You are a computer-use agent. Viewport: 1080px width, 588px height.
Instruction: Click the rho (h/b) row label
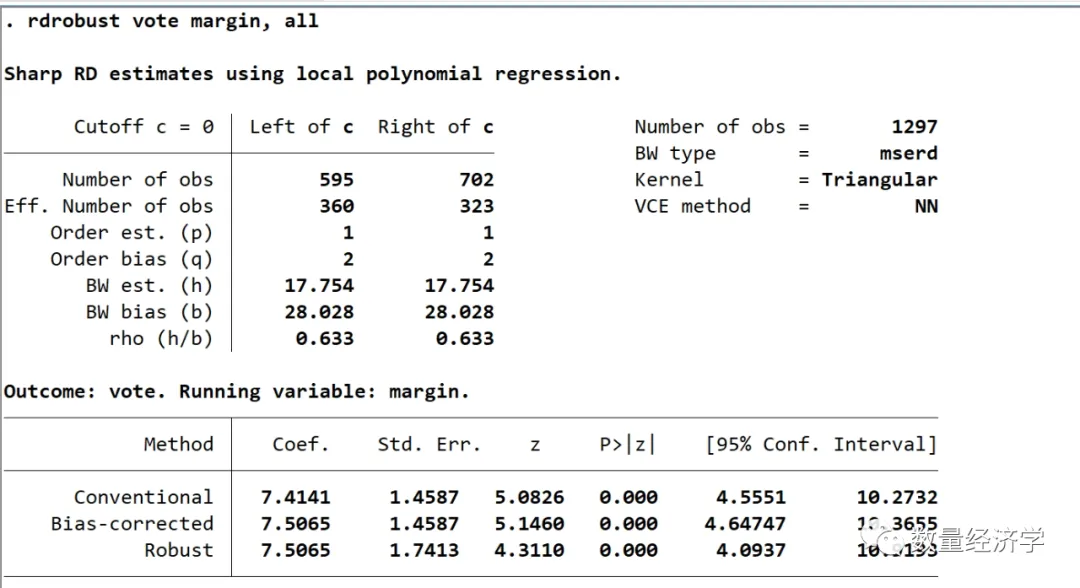tap(161, 338)
